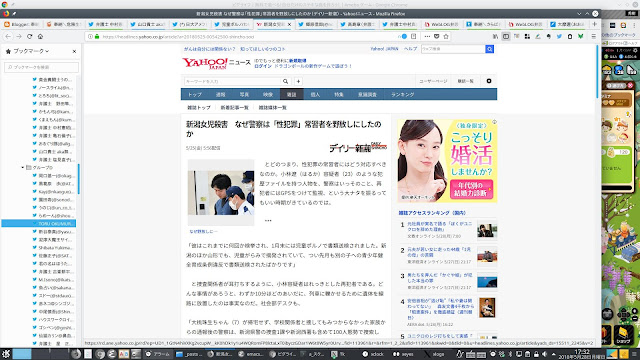Collapse the グループ0 bookmark folder
Image resolution: width=640 pixels, height=360 pixels.
click(23, 168)
